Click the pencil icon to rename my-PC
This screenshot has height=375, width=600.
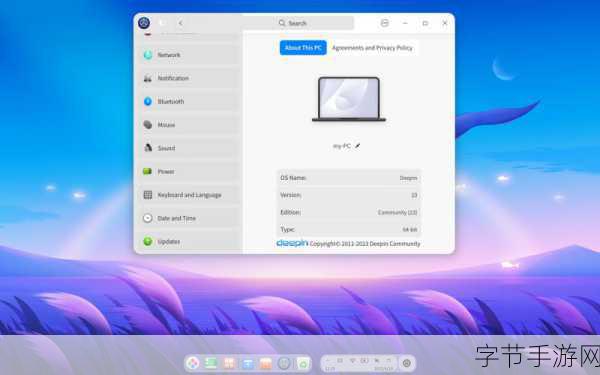click(x=357, y=146)
